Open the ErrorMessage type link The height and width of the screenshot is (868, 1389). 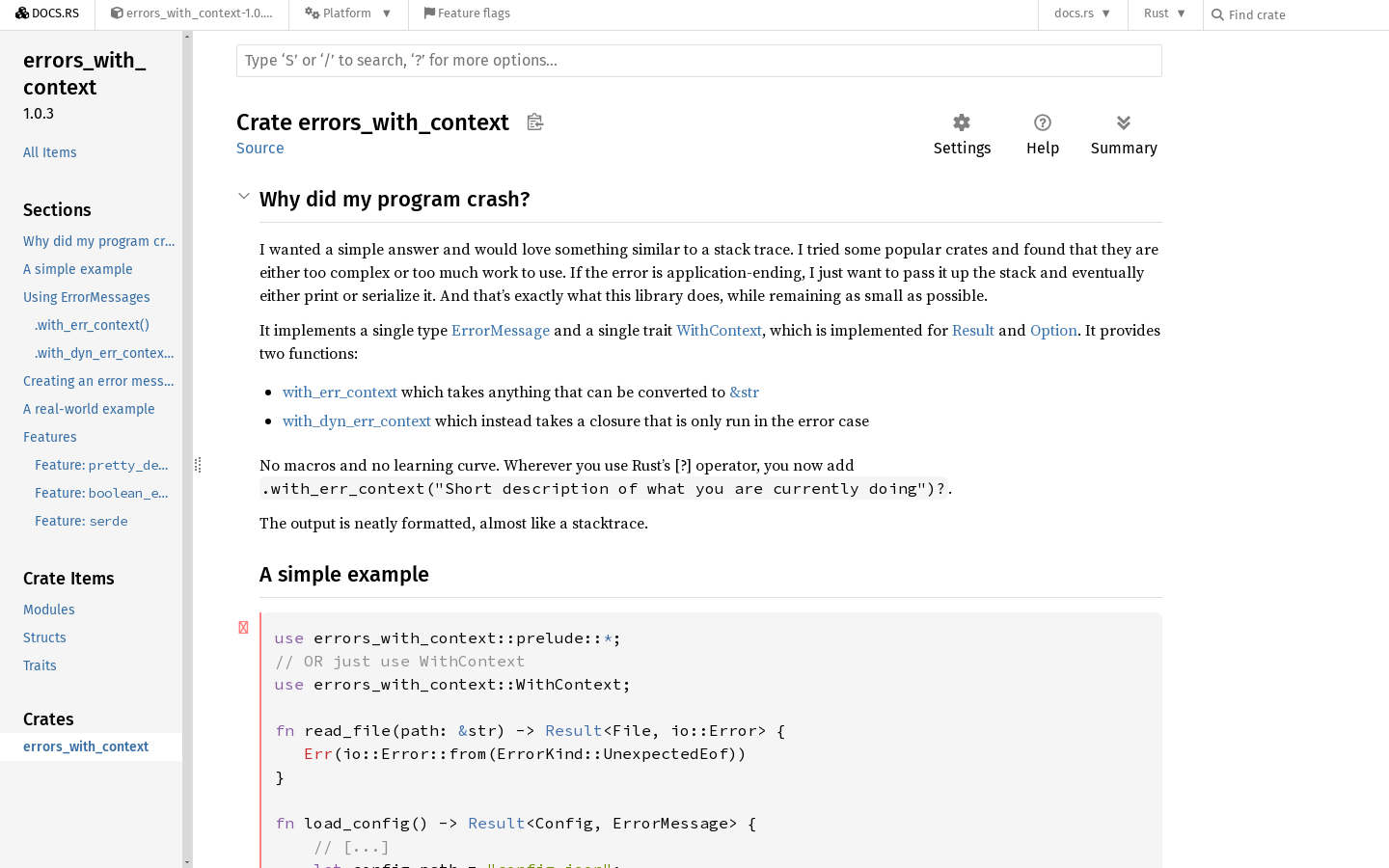[501, 330]
